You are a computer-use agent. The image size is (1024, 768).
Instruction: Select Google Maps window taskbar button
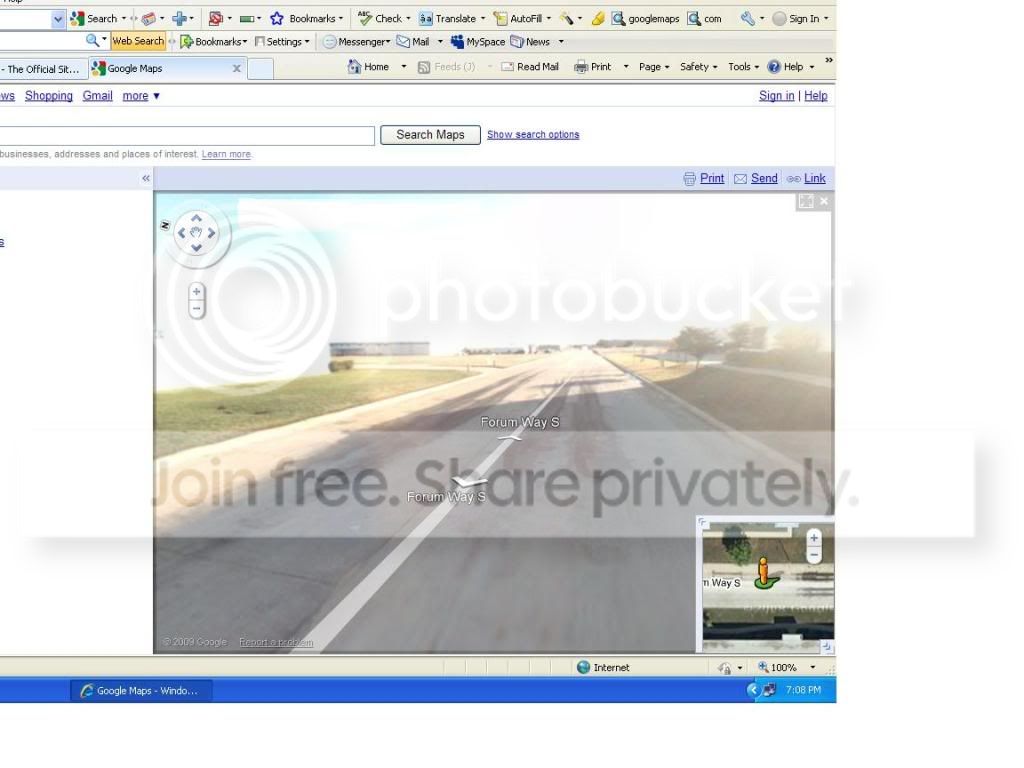[141, 690]
